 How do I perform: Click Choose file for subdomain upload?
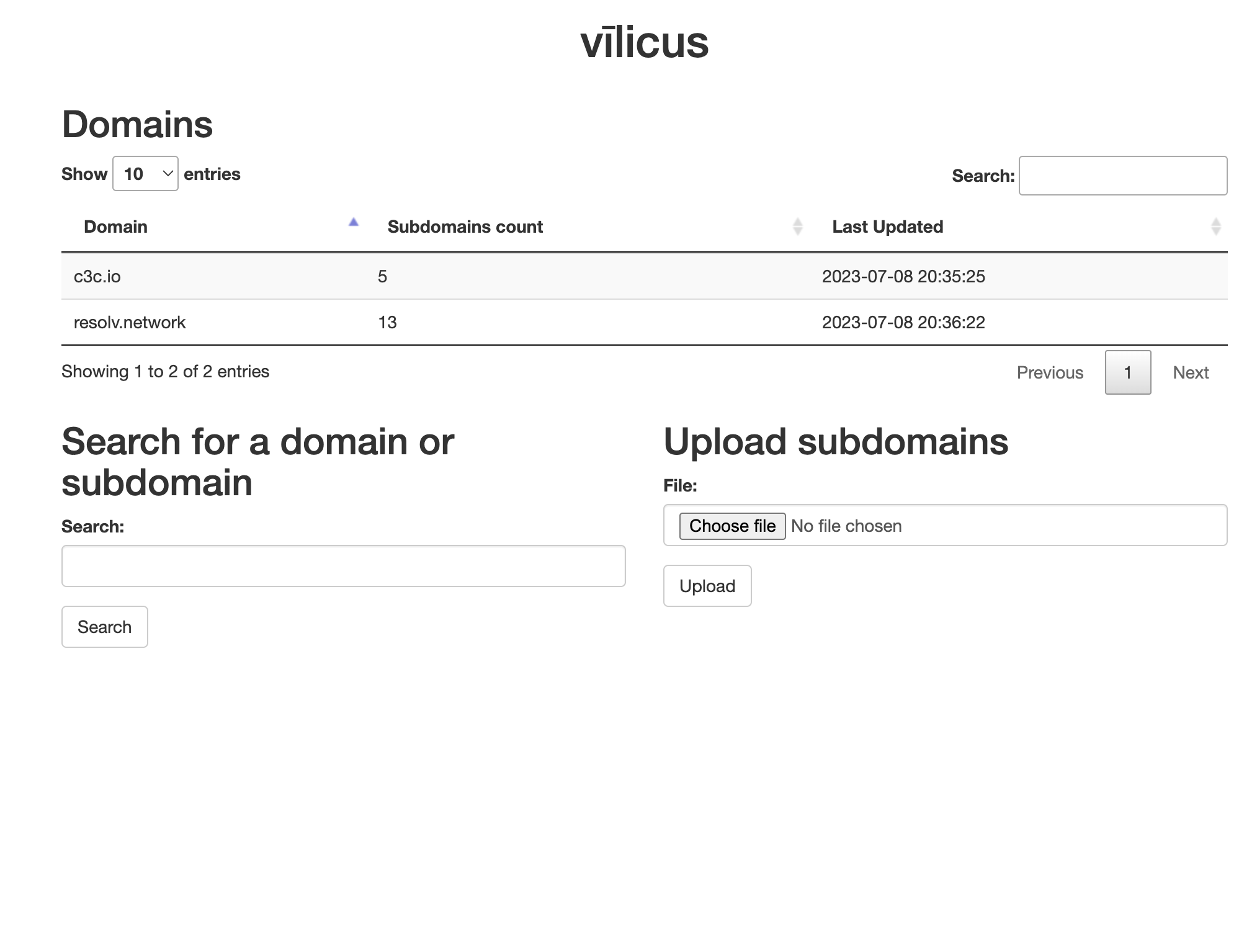tap(732, 526)
